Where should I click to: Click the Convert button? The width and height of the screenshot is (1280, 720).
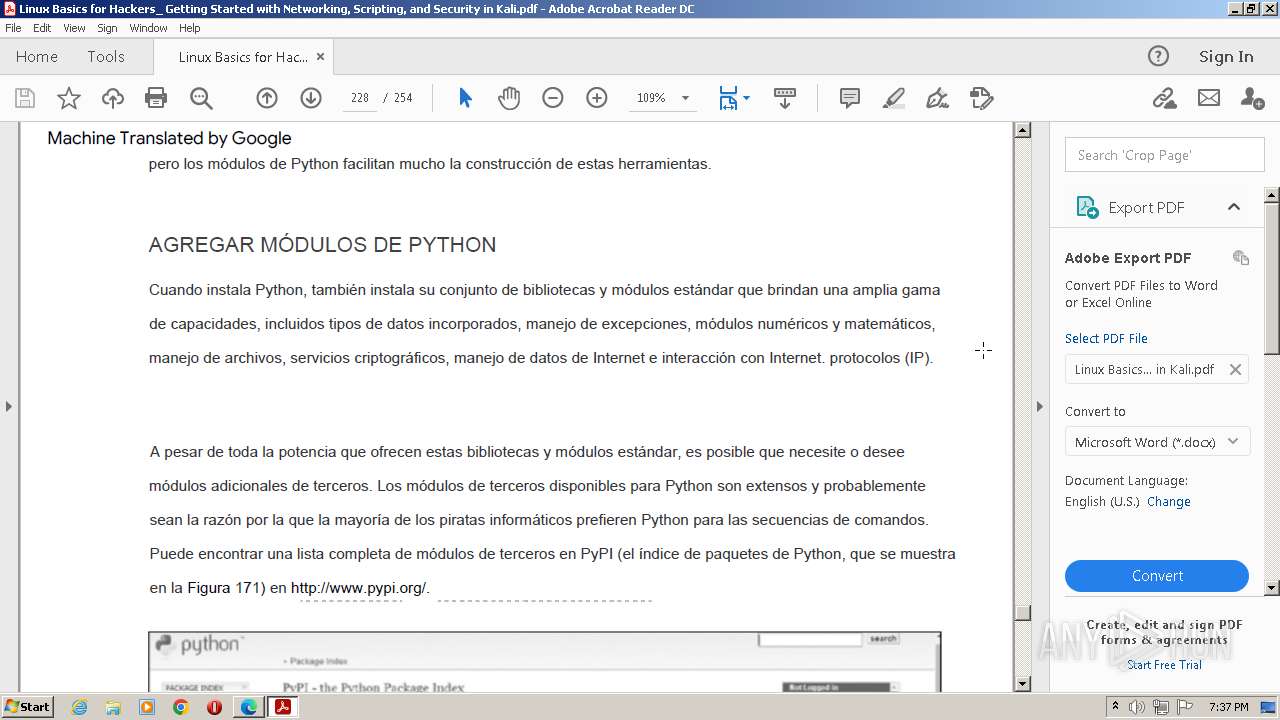1157,576
